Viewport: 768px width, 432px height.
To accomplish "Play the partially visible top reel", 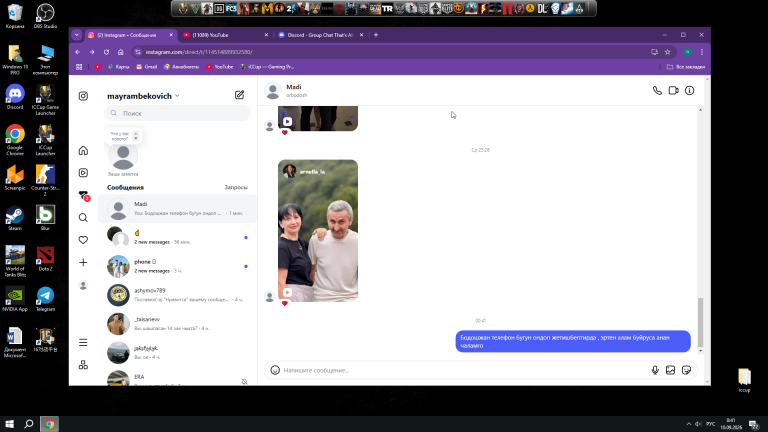I will [318, 118].
